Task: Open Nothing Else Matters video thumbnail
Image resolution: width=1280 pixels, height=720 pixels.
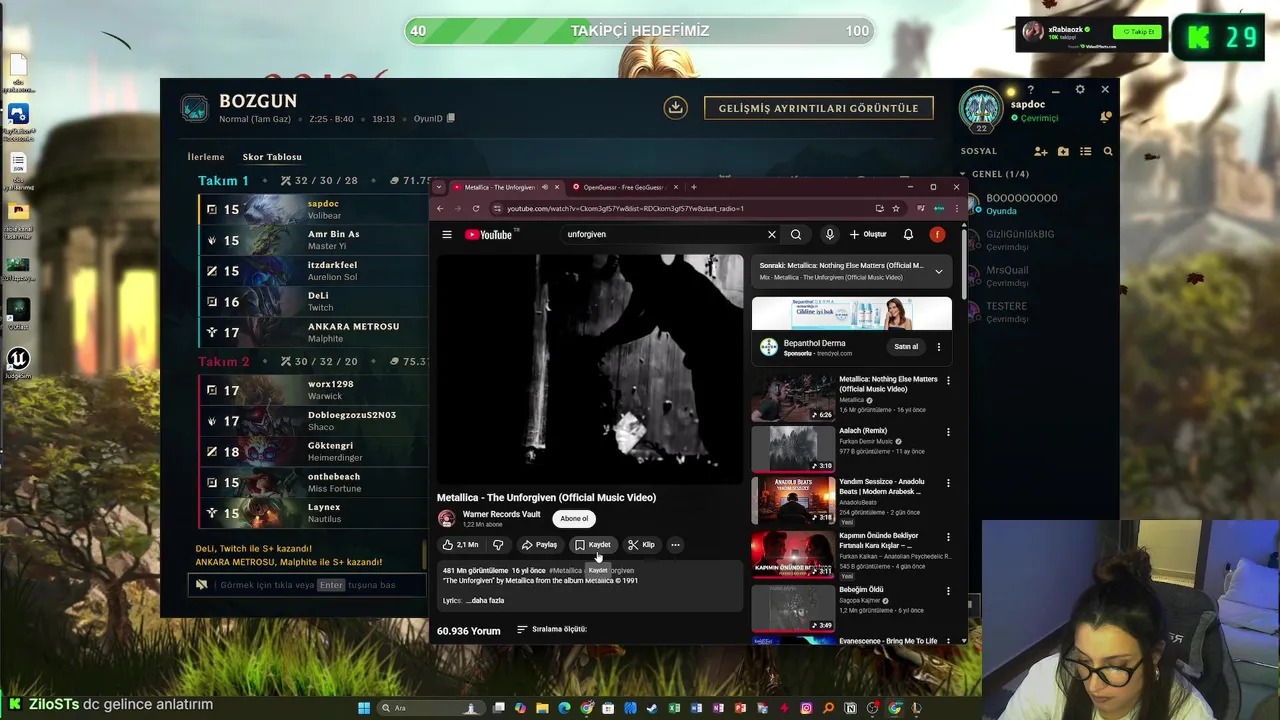Action: pyautogui.click(x=793, y=397)
